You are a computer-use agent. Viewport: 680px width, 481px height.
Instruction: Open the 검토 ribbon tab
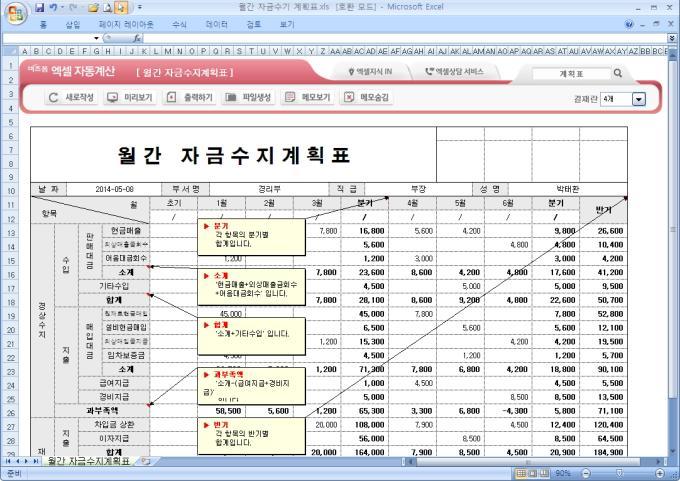(x=254, y=25)
